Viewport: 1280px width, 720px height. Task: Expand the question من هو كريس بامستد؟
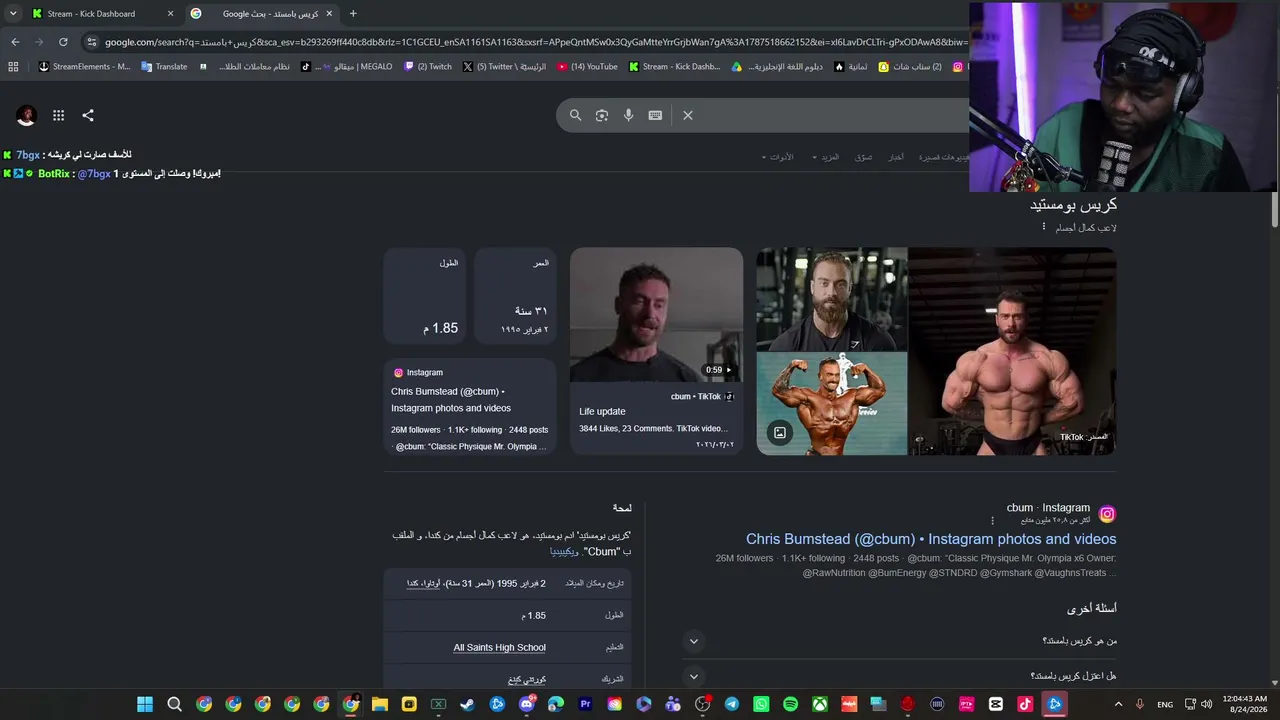[900, 641]
